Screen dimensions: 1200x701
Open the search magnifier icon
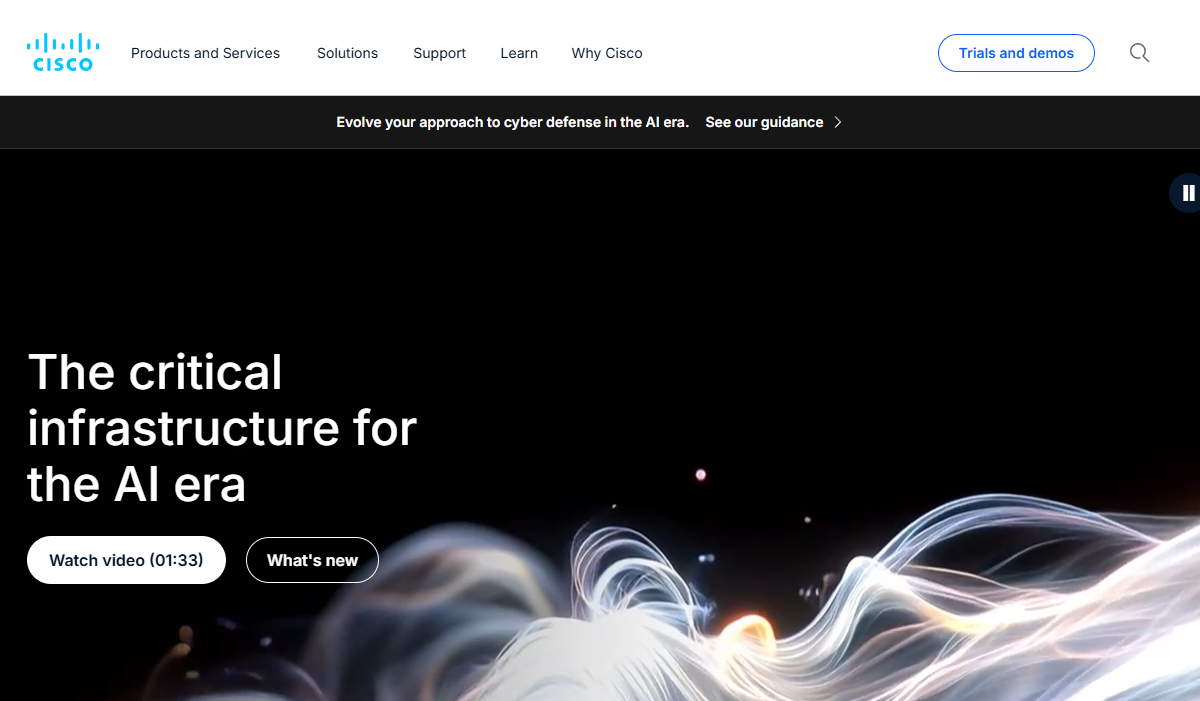1139,53
